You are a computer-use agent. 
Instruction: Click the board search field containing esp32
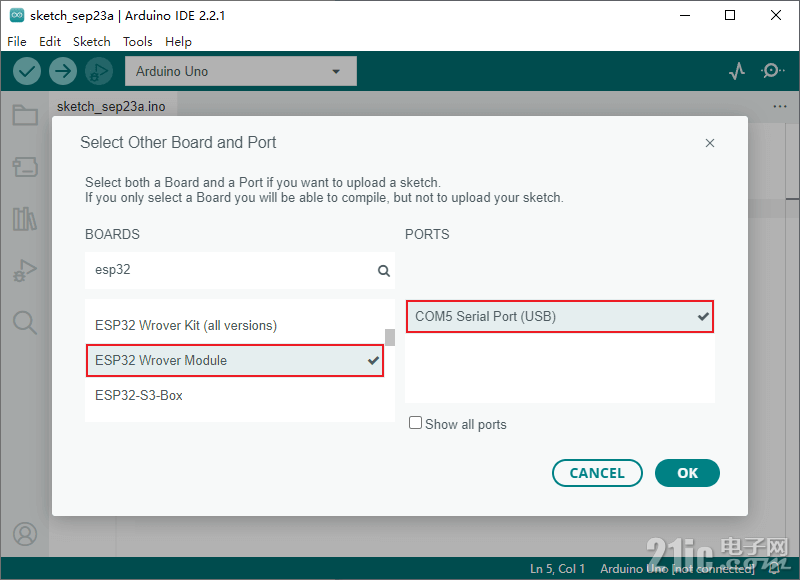[240, 270]
